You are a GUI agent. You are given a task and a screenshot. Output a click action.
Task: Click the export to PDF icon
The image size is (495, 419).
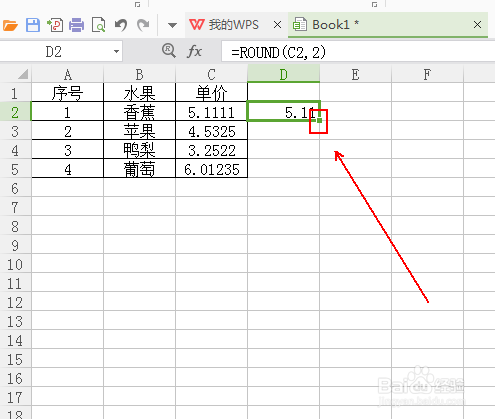click(x=55, y=25)
